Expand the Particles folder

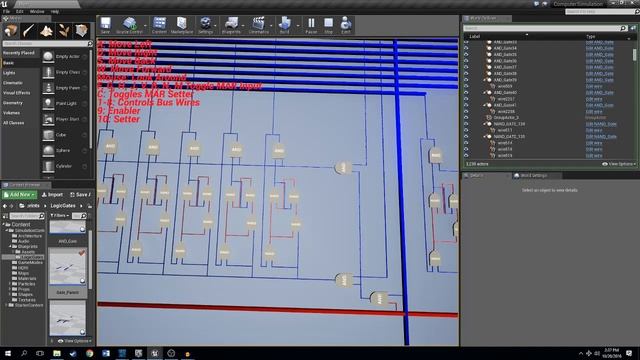point(11,284)
